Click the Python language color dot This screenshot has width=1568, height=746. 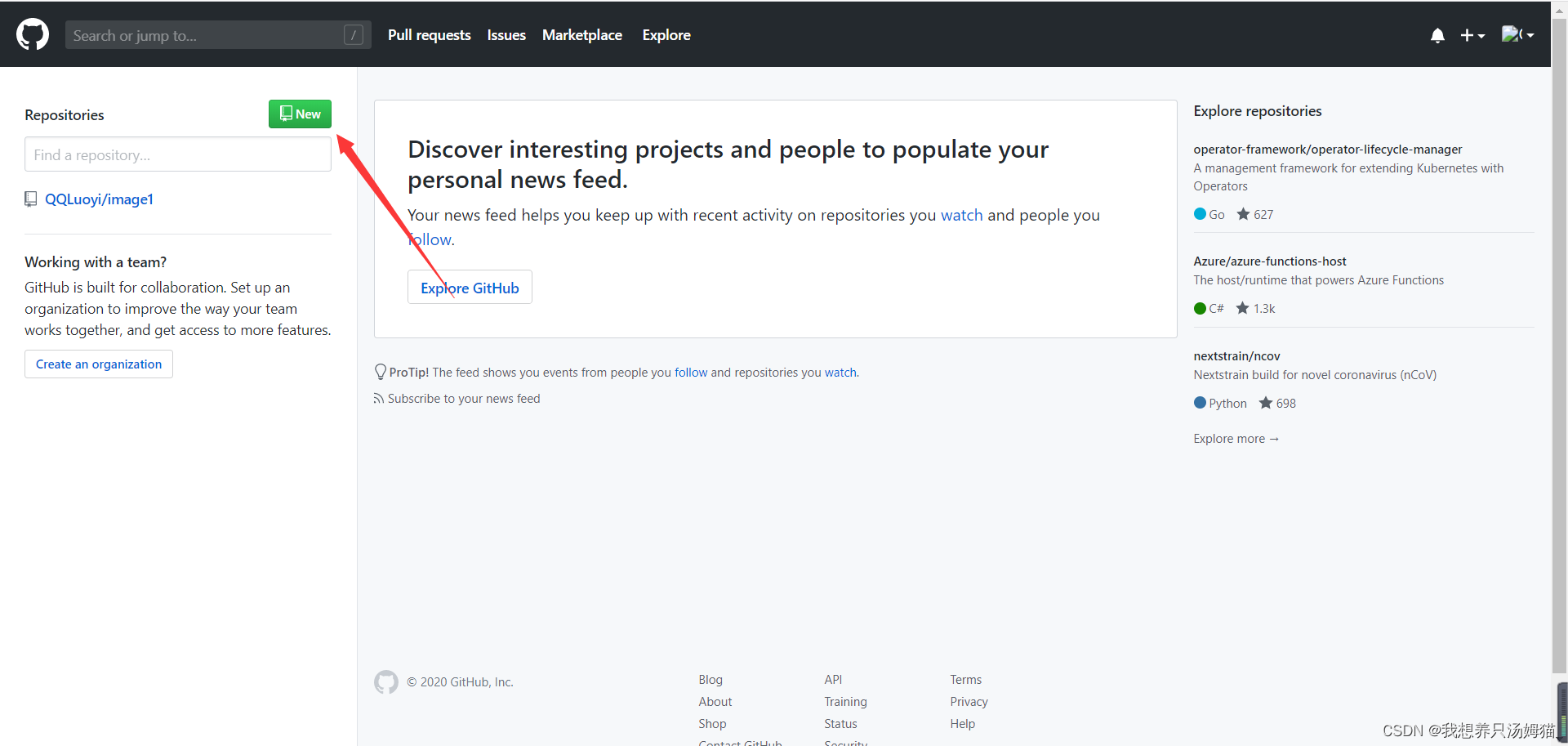1200,403
